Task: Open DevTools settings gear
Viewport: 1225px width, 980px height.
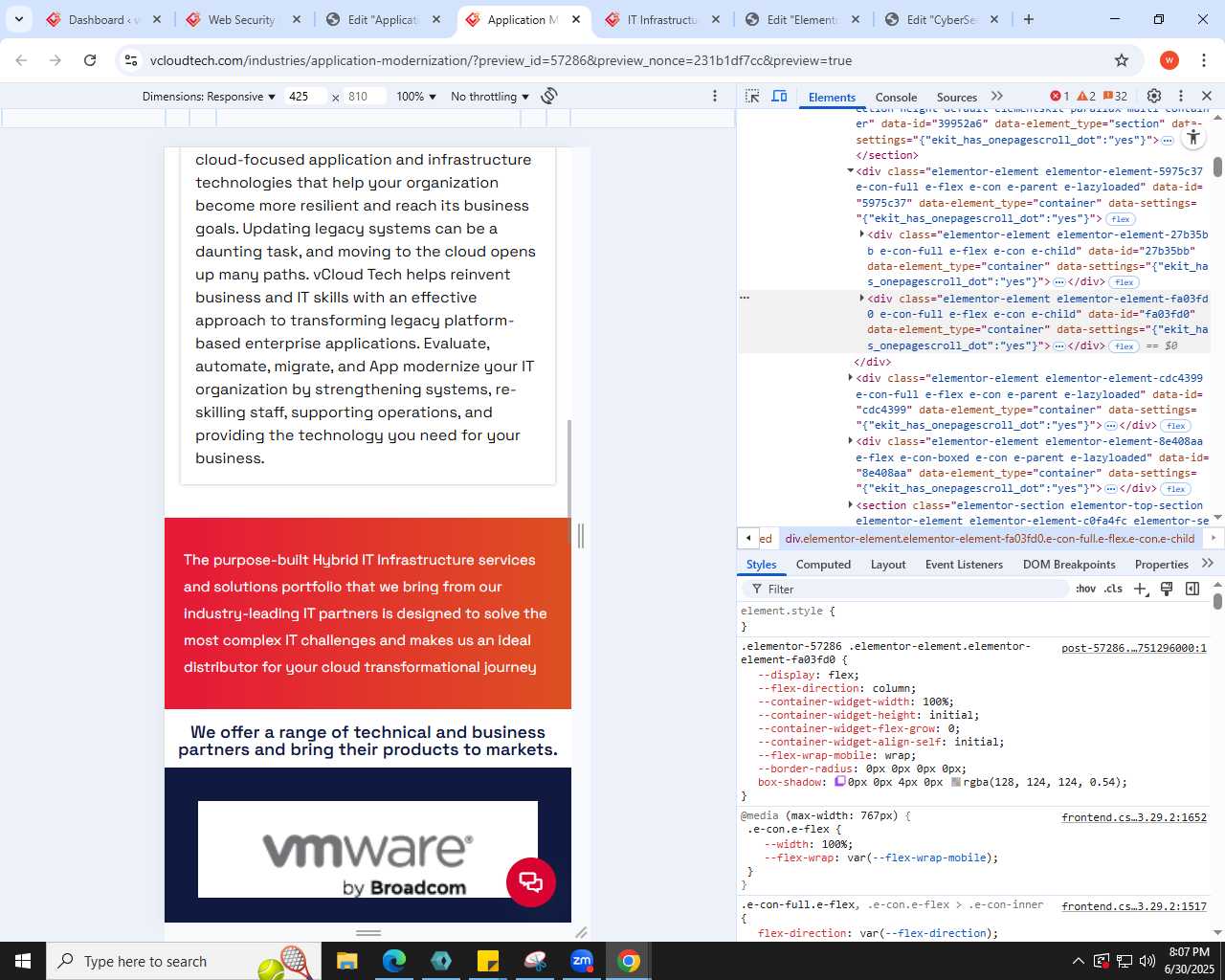Action: point(1154,96)
